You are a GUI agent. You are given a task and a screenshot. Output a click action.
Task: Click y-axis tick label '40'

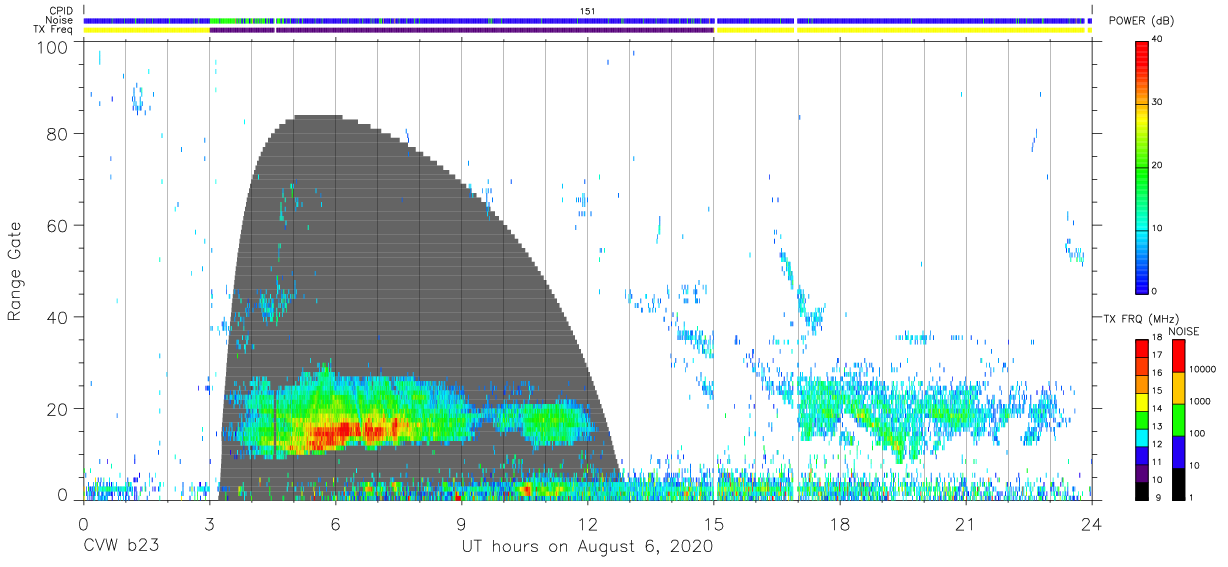coord(57,317)
